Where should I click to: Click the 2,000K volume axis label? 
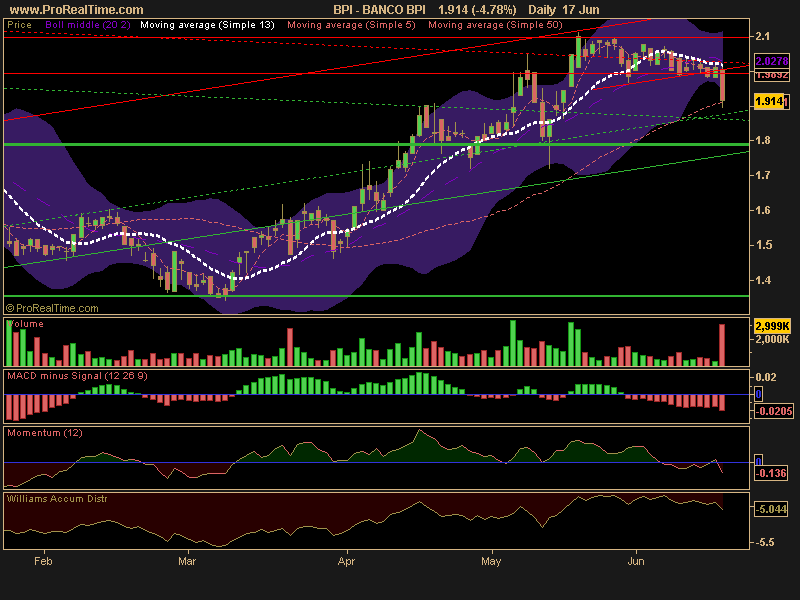click(772, 339)
